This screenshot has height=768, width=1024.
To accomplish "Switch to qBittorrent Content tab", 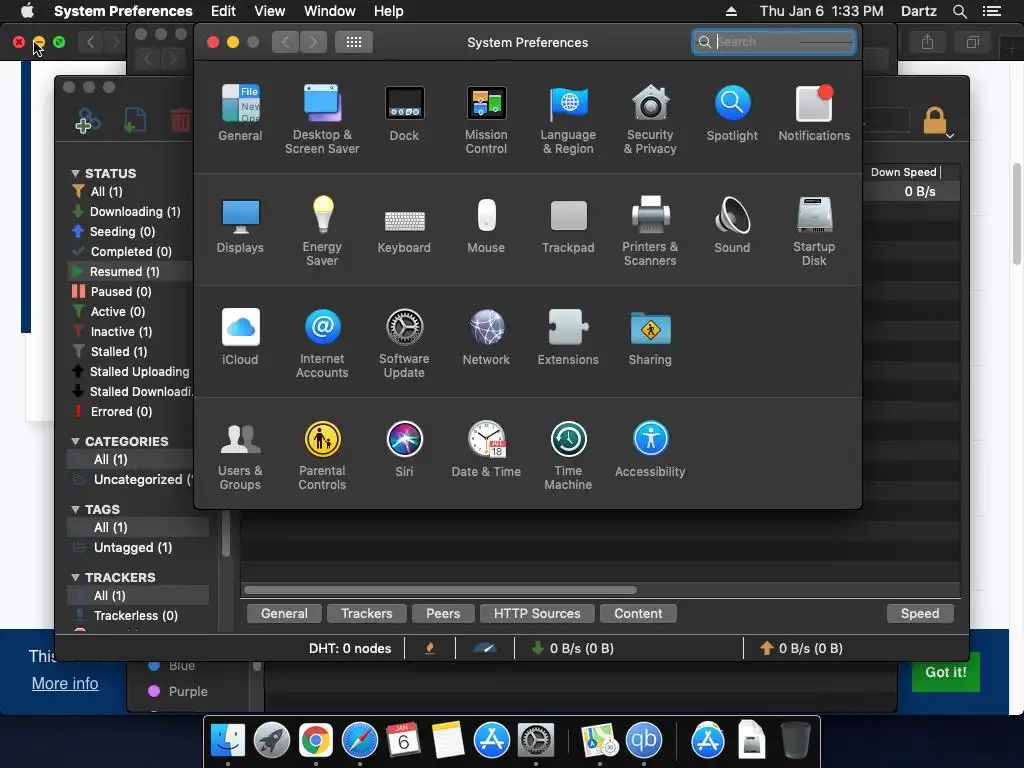I will pos(638,613).
